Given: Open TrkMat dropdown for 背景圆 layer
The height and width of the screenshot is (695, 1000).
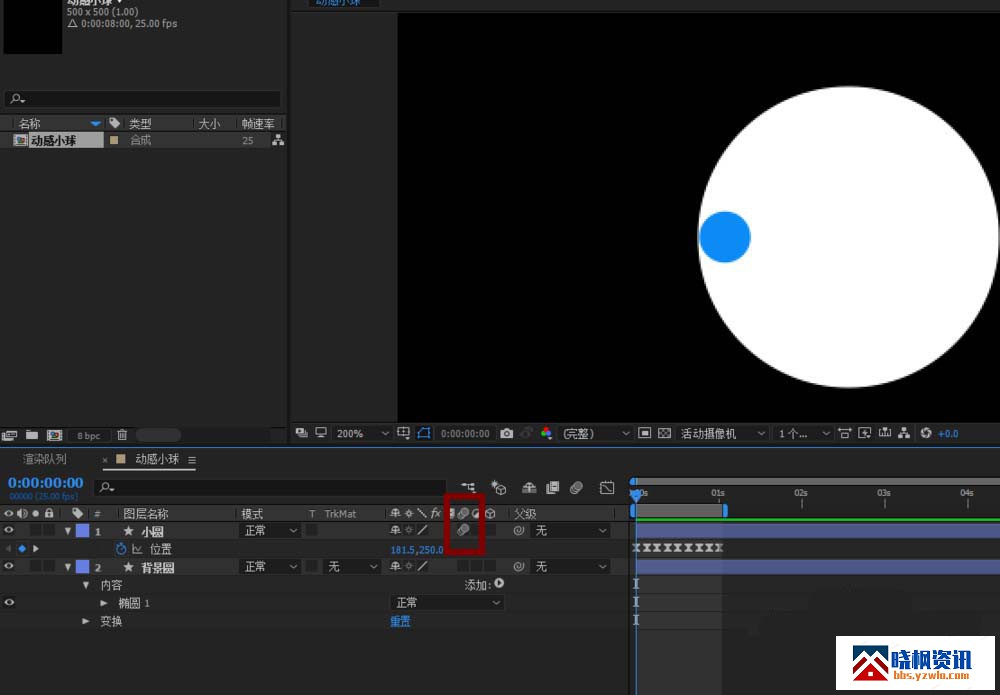Looking at the screenshot, I should click(x=352, y=566).
